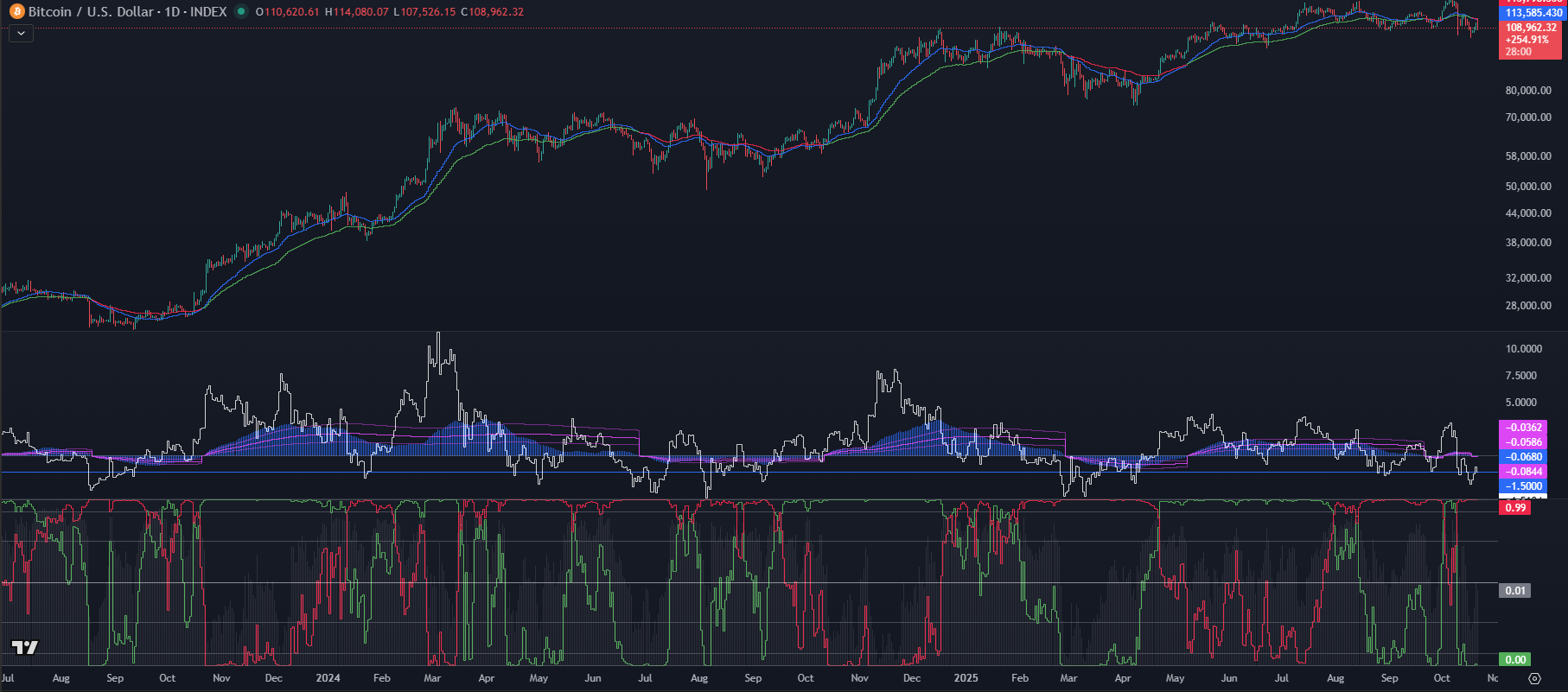Click the 2024 year marker on time axis
1568x692 pixels.
point(328,678)
